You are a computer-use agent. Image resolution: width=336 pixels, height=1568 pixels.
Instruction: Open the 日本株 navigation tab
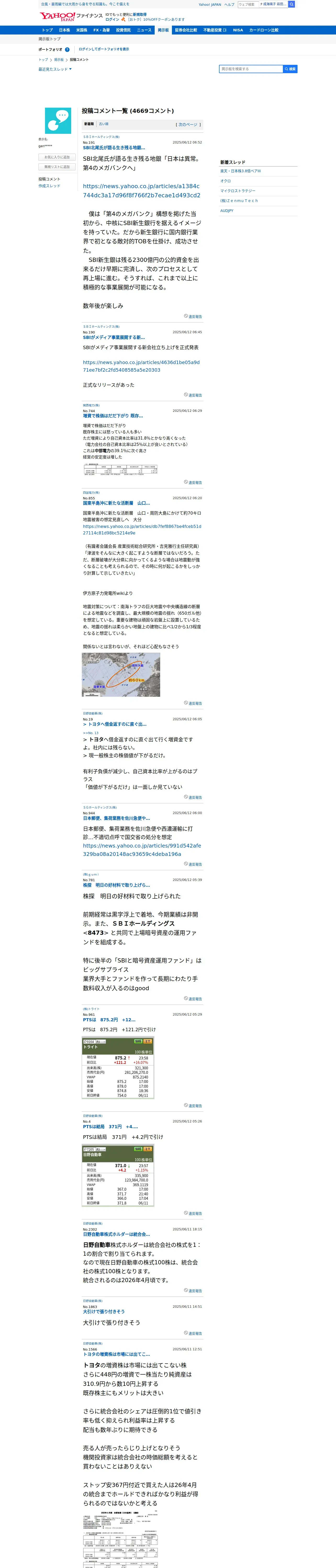[64, 30]
